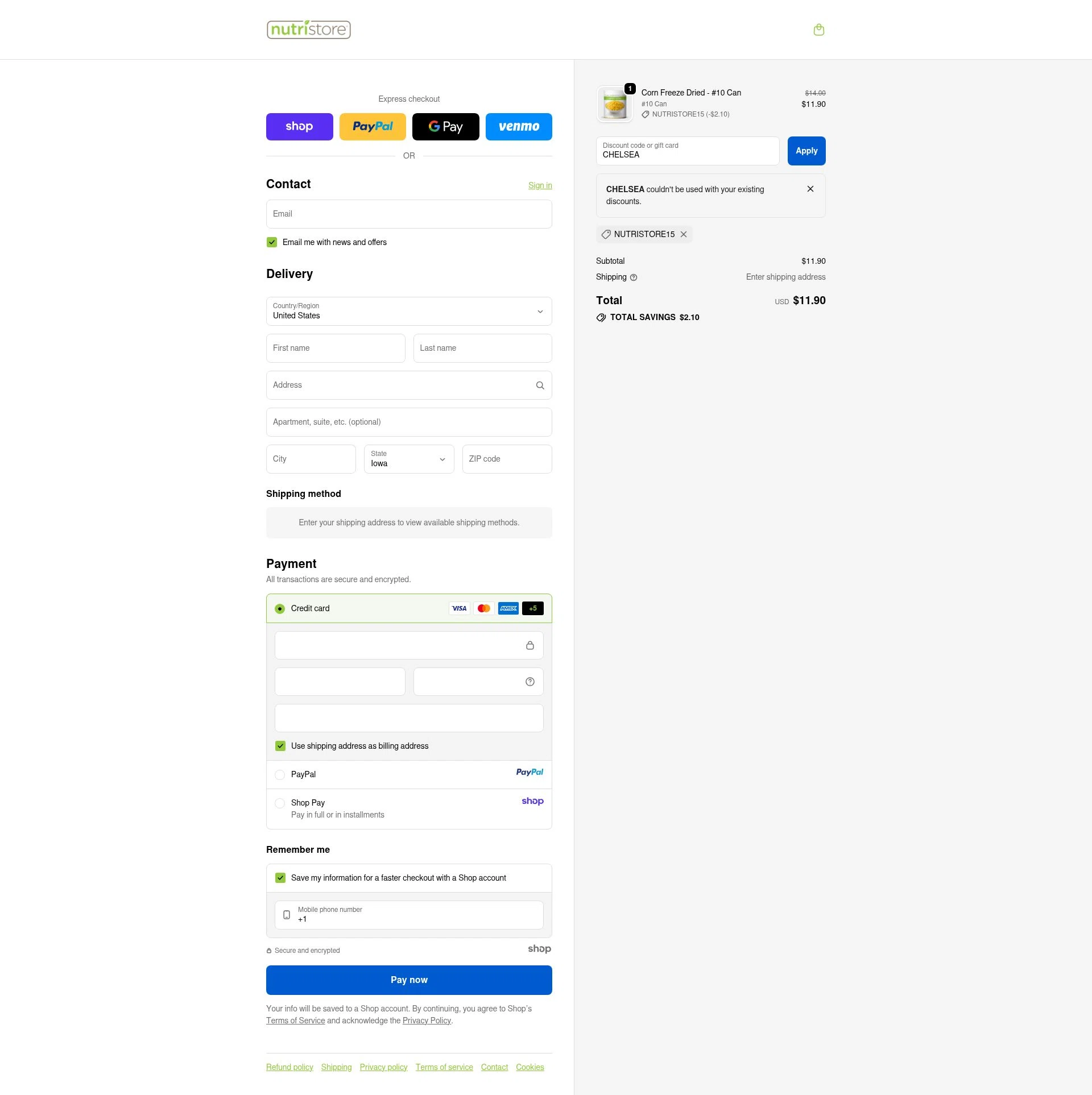Click the Pay now button
Screen dimensions: 1092x1095
409,980
